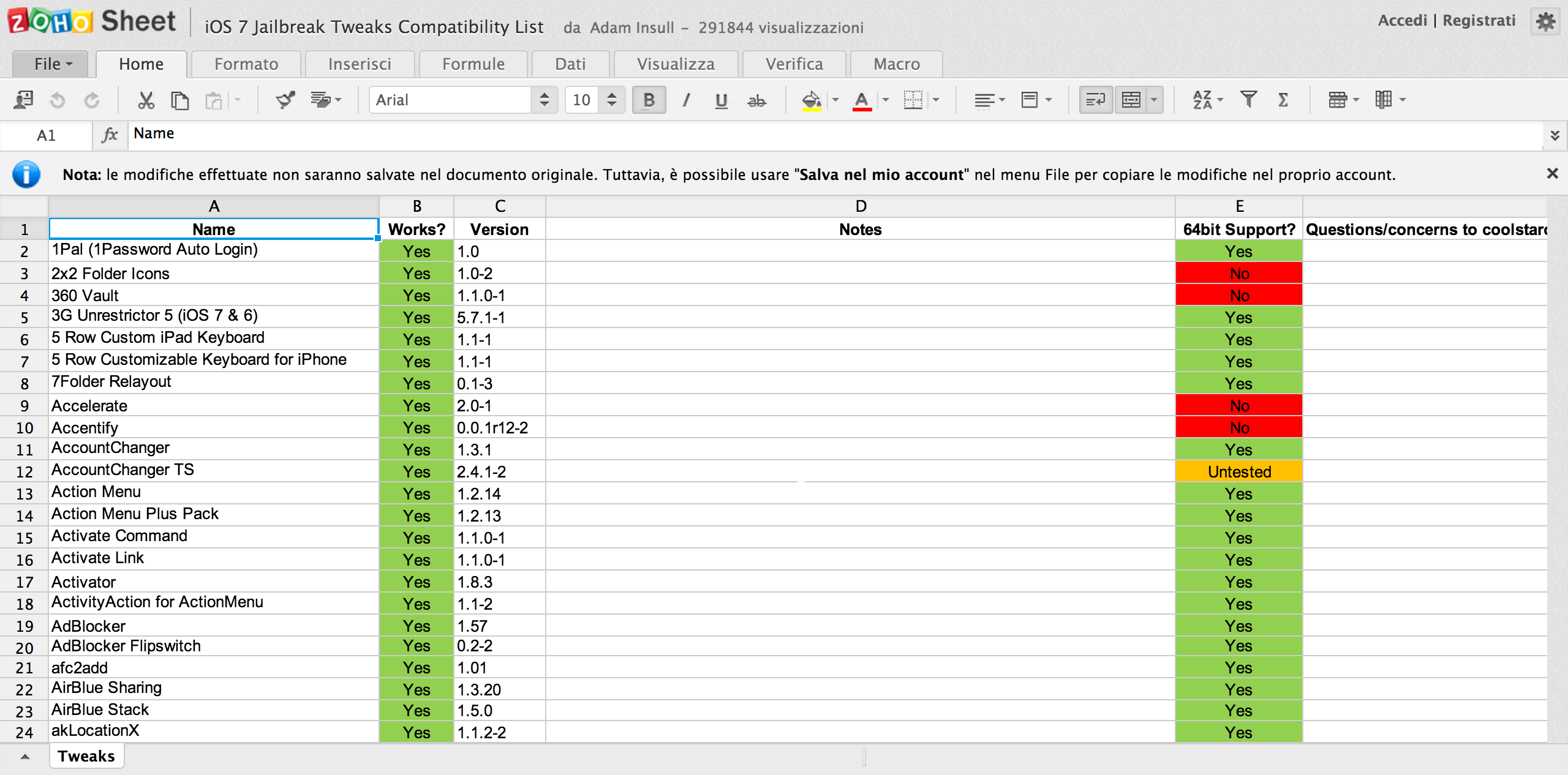Apply filter funnel icon

point(1248,100)
